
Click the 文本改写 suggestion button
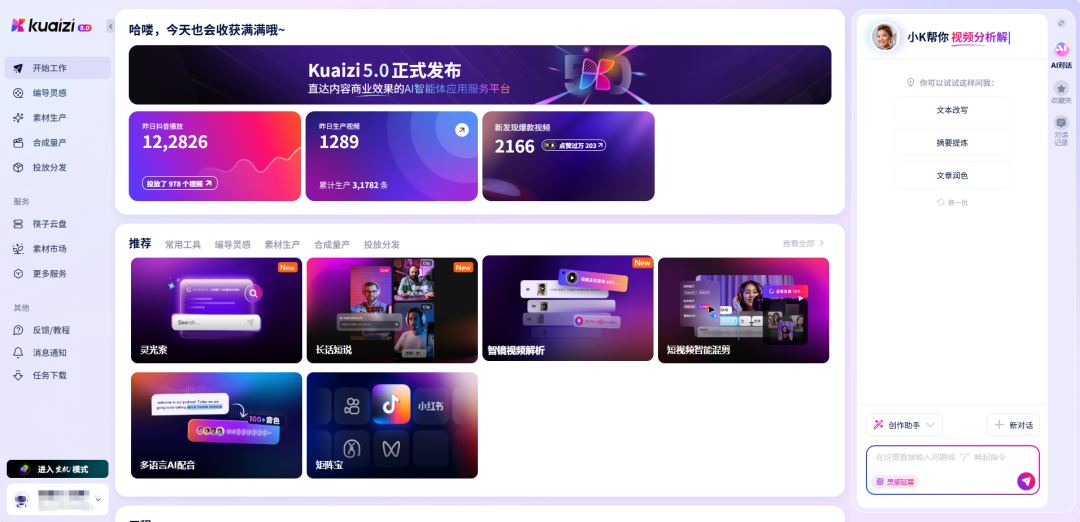952,109
